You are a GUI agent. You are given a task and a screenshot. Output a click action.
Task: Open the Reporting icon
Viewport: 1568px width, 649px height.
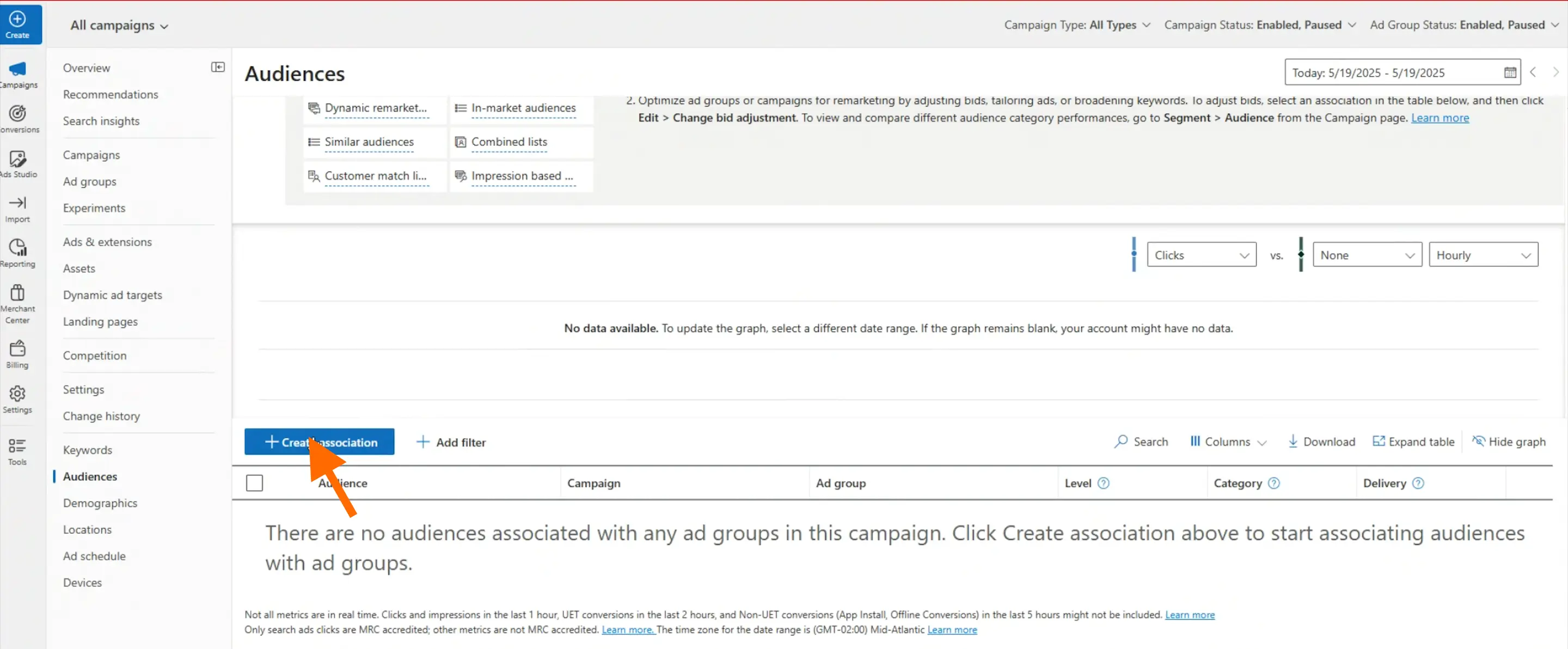tap(17, 247)
